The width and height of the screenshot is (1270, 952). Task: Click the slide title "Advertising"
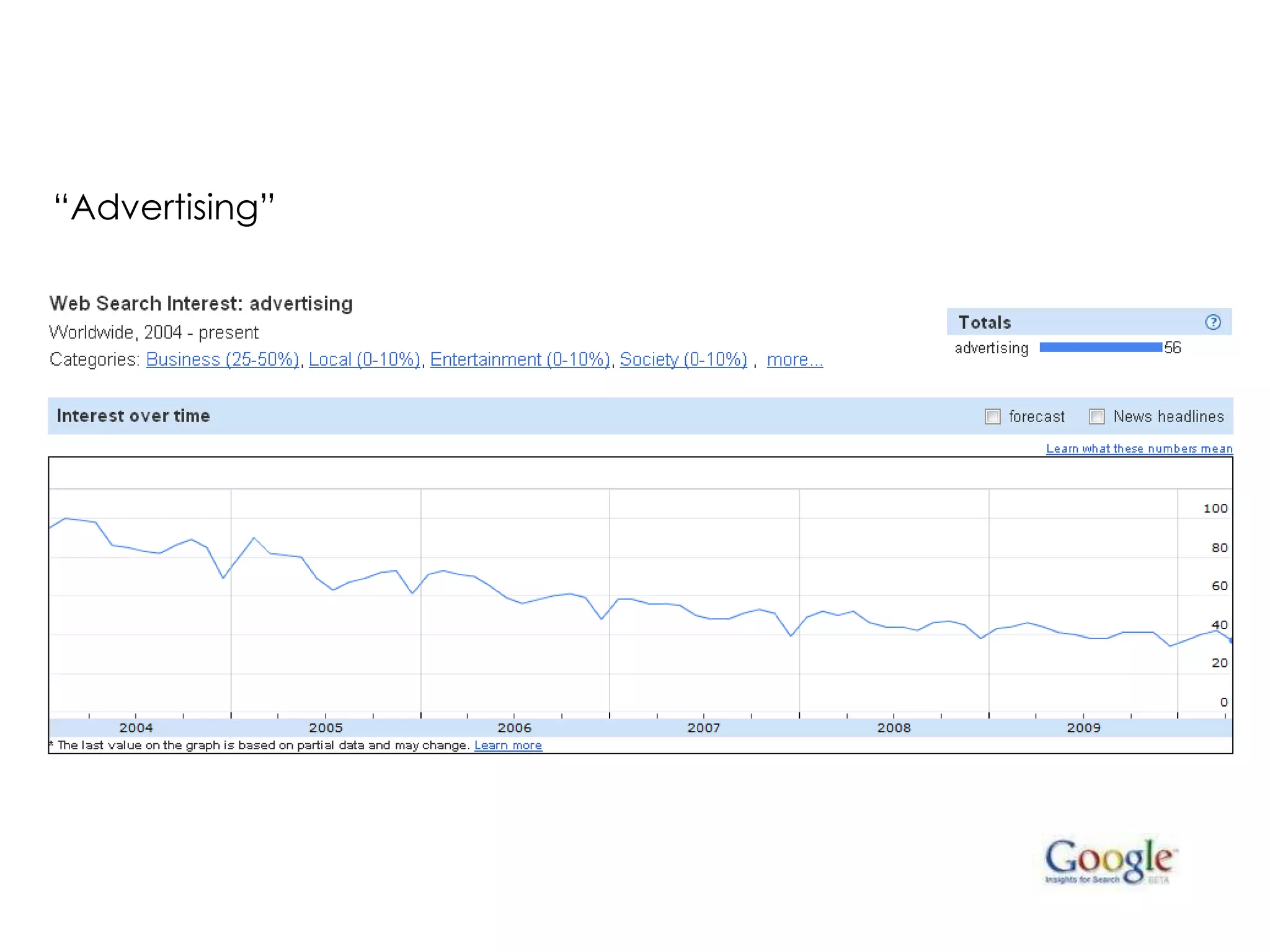tap(164, 208)
